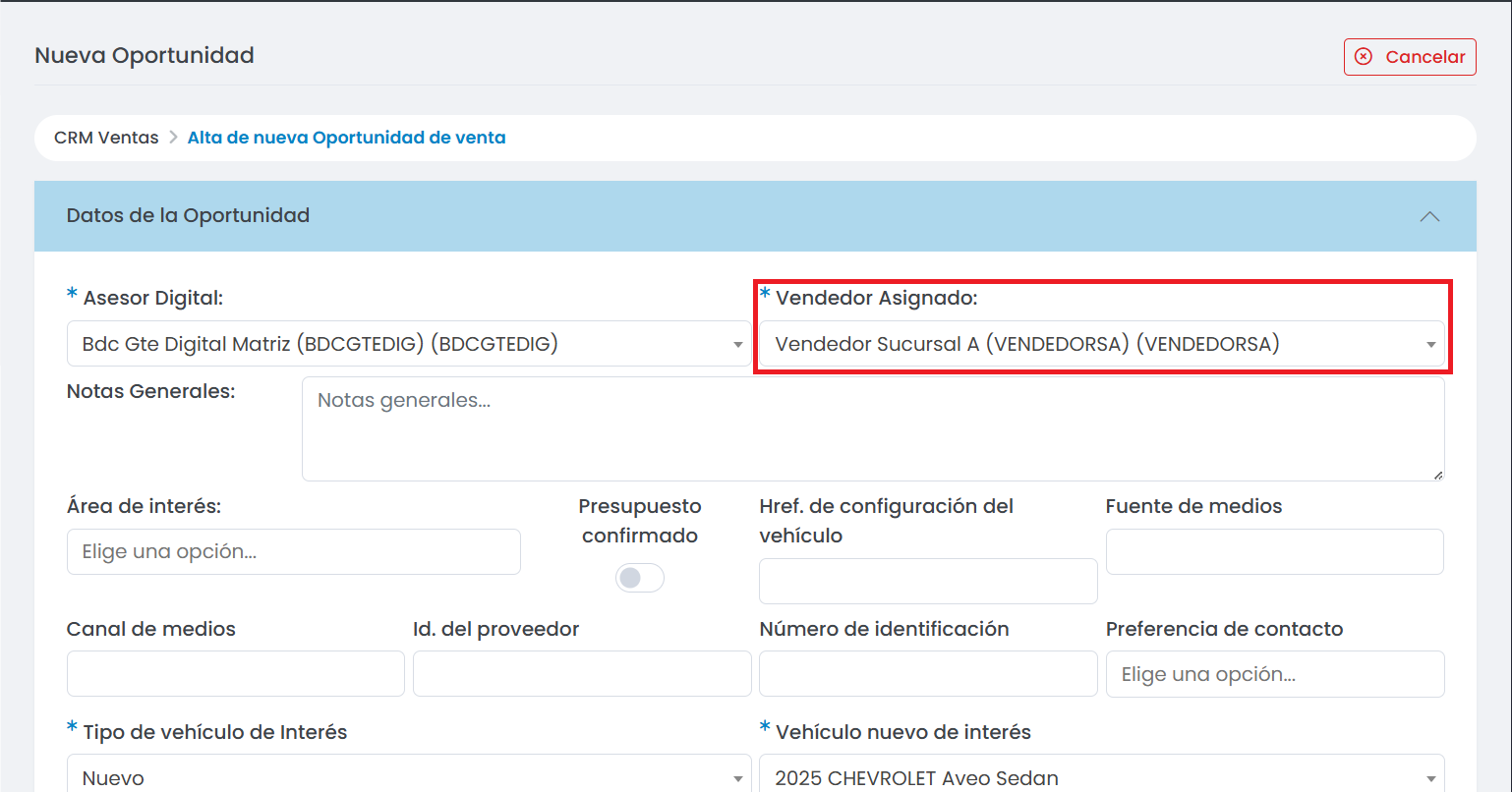Image resolution: width=1512 pixels, height=792 pixels.
Task: Open the Vendedor Asignado dropdown
Action: [x=1101, y=344]
